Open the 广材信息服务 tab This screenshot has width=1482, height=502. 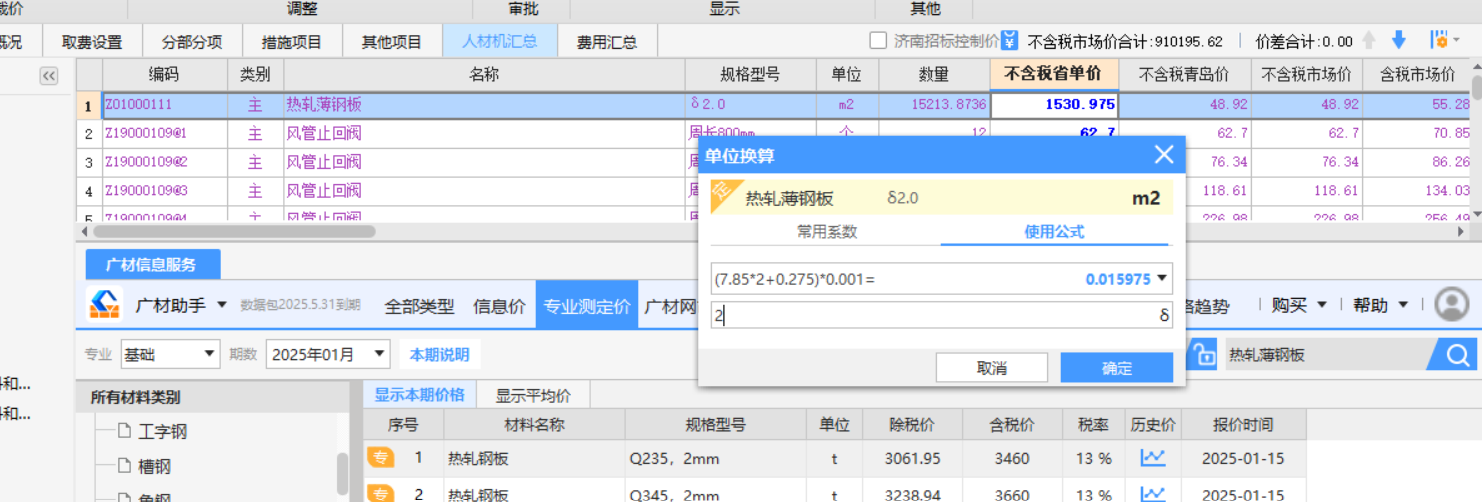151,265
